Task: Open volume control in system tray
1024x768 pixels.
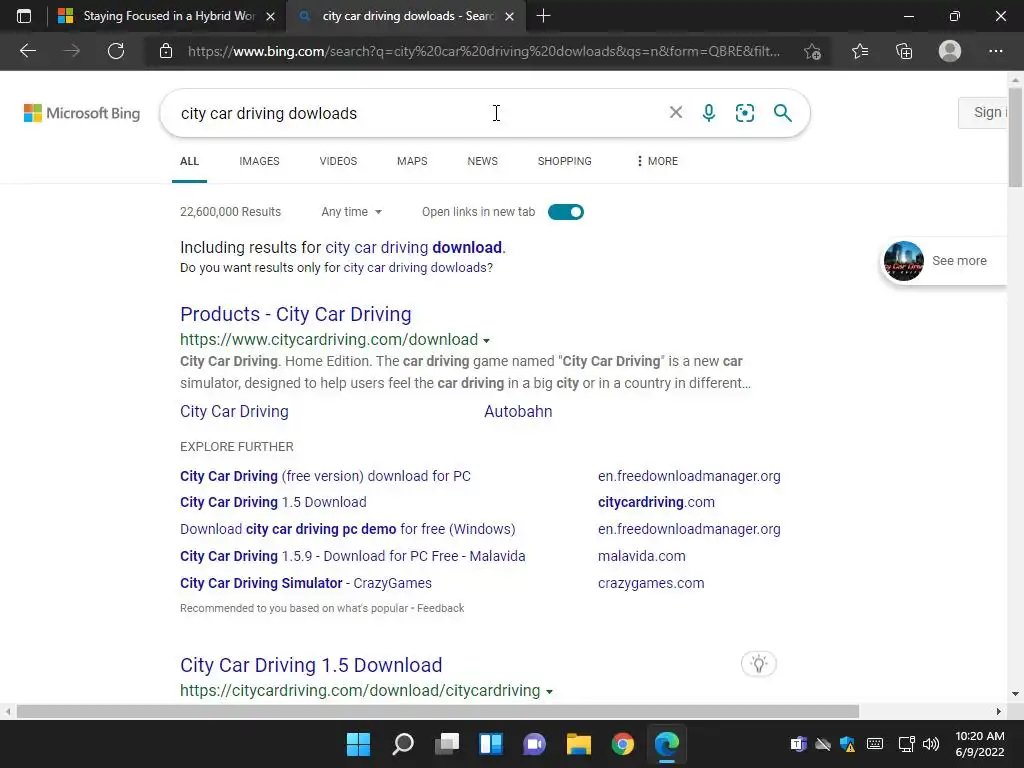Action: [x=931, y=744]
